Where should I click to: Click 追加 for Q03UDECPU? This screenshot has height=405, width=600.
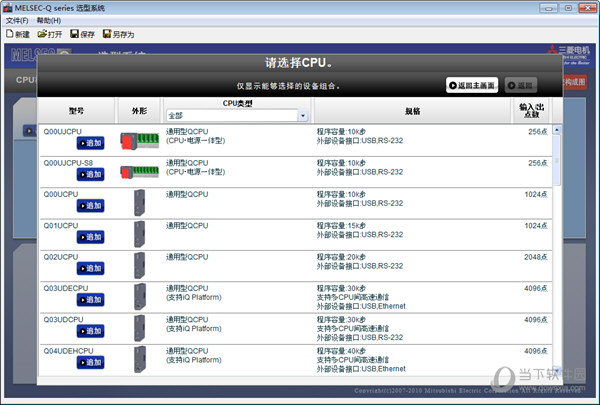click(90, 299)
